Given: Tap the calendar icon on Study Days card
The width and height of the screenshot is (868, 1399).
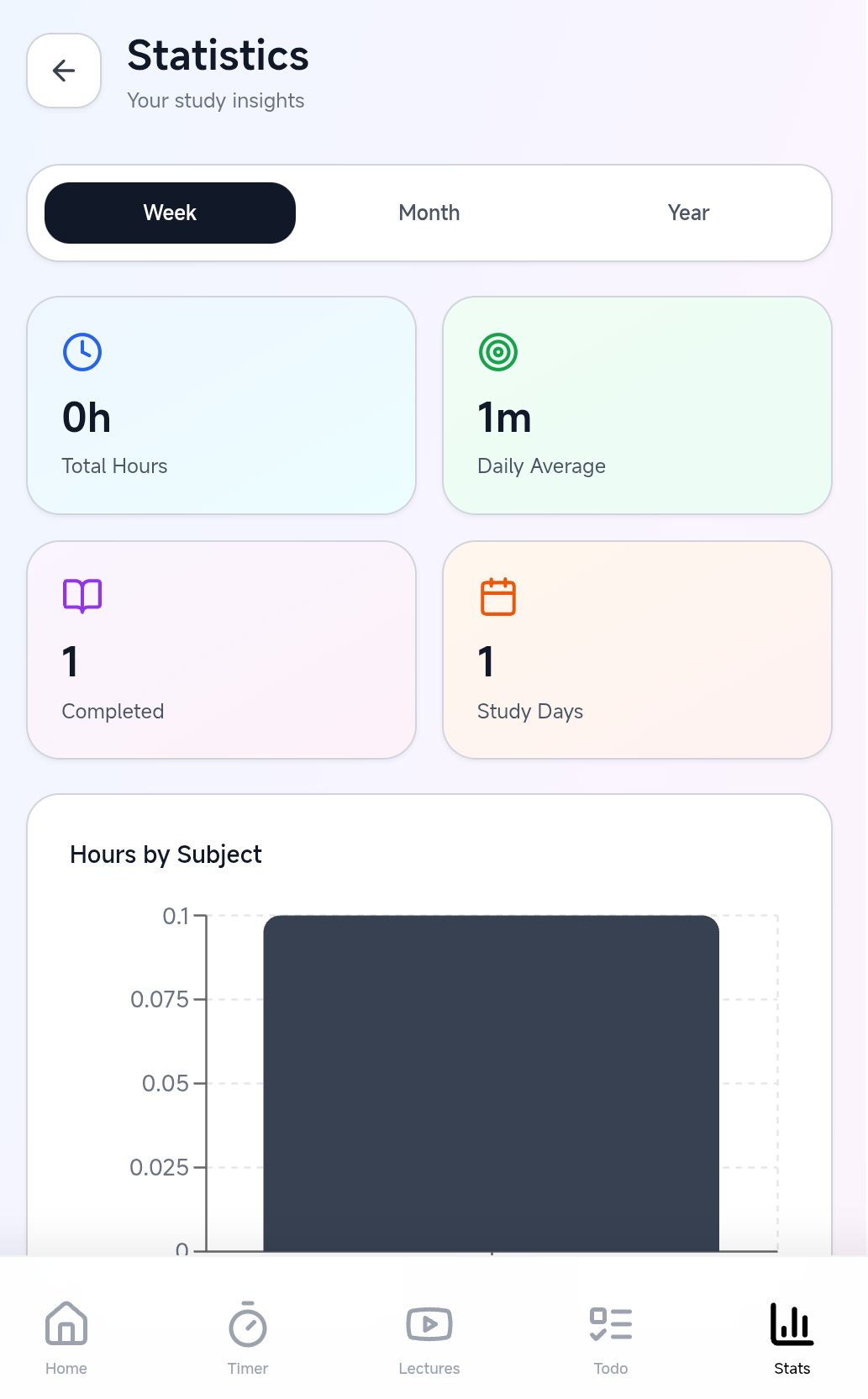Looking at the screenshot, I should (497, 596).
